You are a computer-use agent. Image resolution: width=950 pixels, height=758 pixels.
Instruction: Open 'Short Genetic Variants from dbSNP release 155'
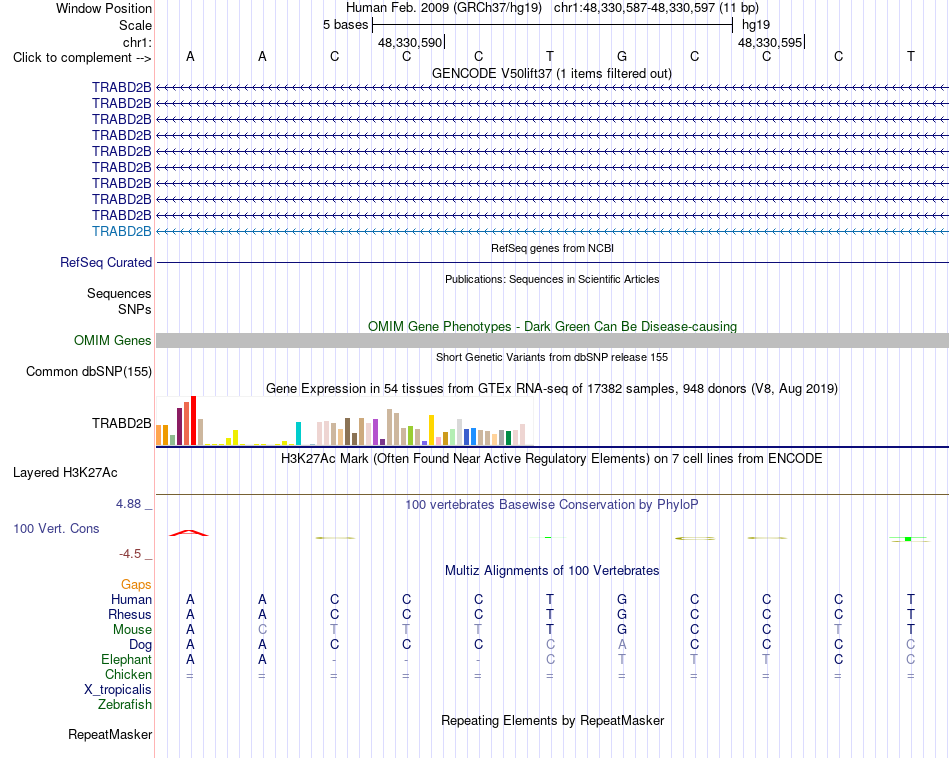552,357
